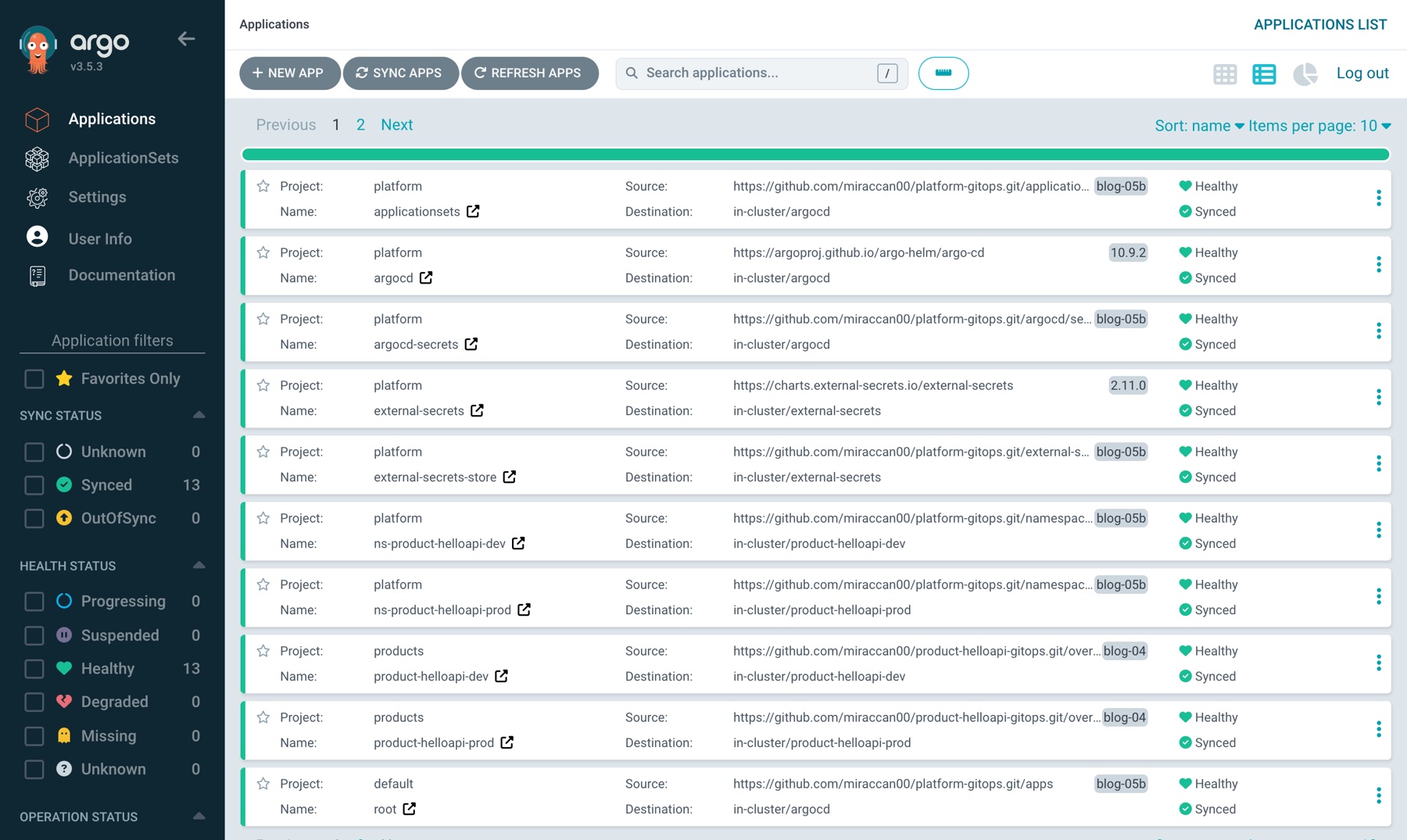1407x840 pixels.
Task: Open external link for the root app
Action: pos(410,809)
